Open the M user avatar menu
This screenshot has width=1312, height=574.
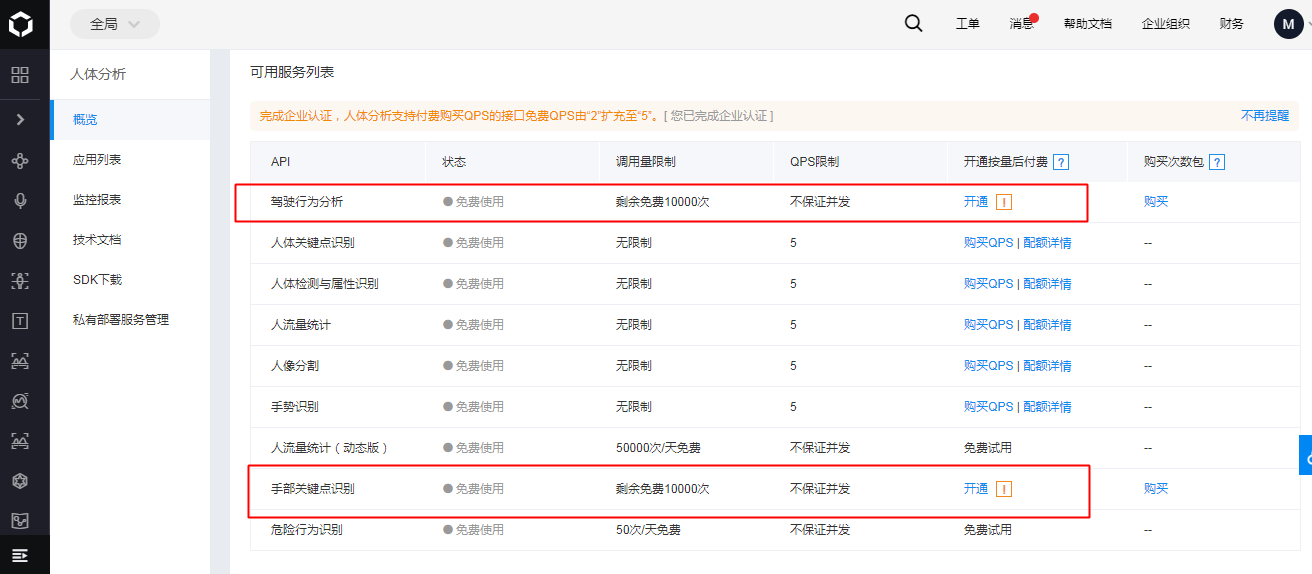coord(1288,24)
